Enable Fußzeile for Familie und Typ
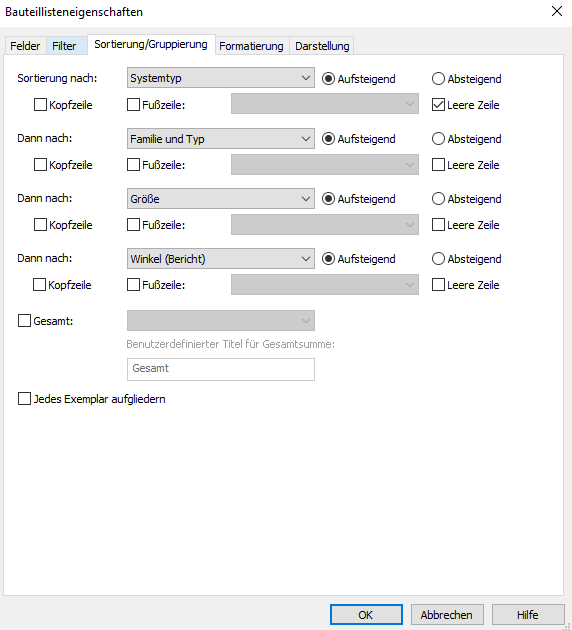This screenshot has width=572, height=630. point(133,165)
